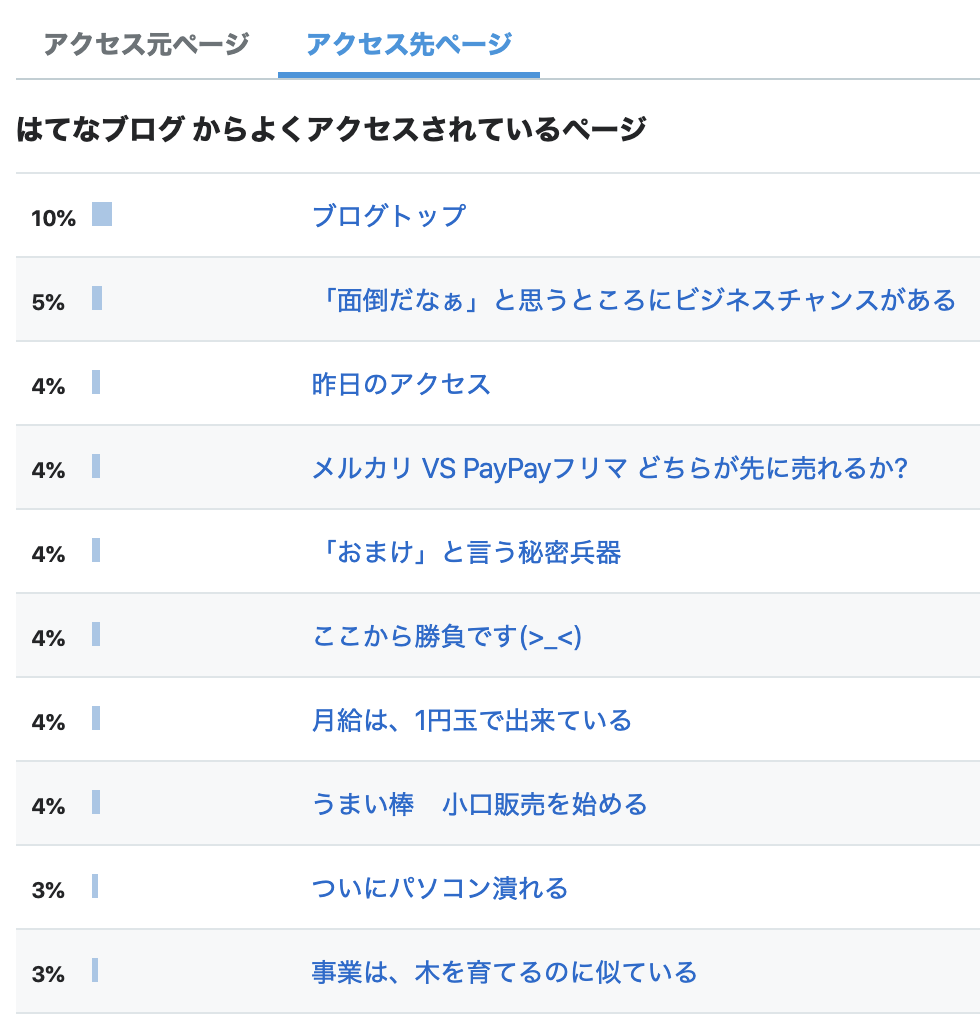Click the 5% bar beside 面倒だなぁ row
980x1018 pixels.
tap(97, 298)
